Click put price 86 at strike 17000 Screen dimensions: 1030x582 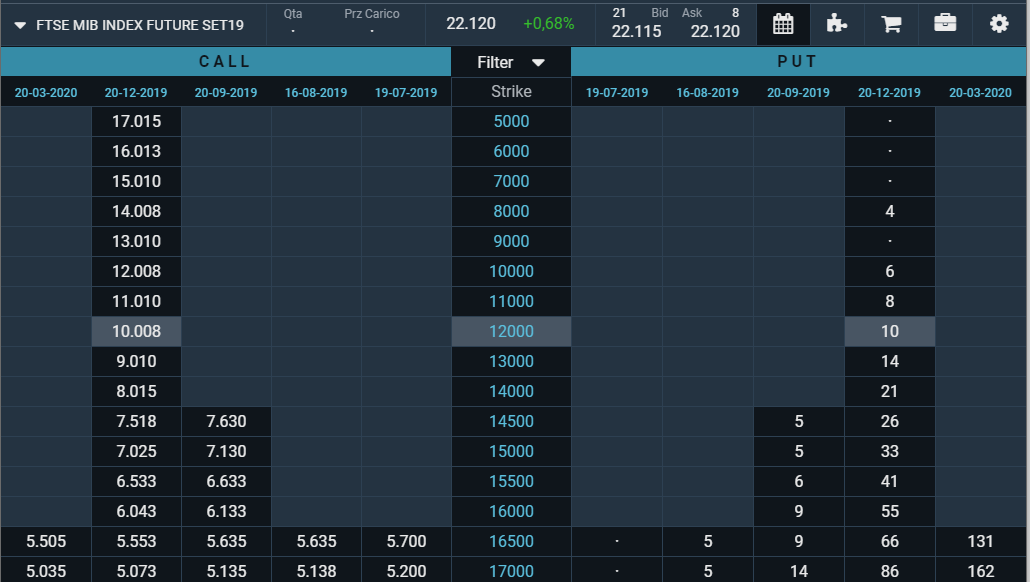pyautogui.click(x=889, y=571)
